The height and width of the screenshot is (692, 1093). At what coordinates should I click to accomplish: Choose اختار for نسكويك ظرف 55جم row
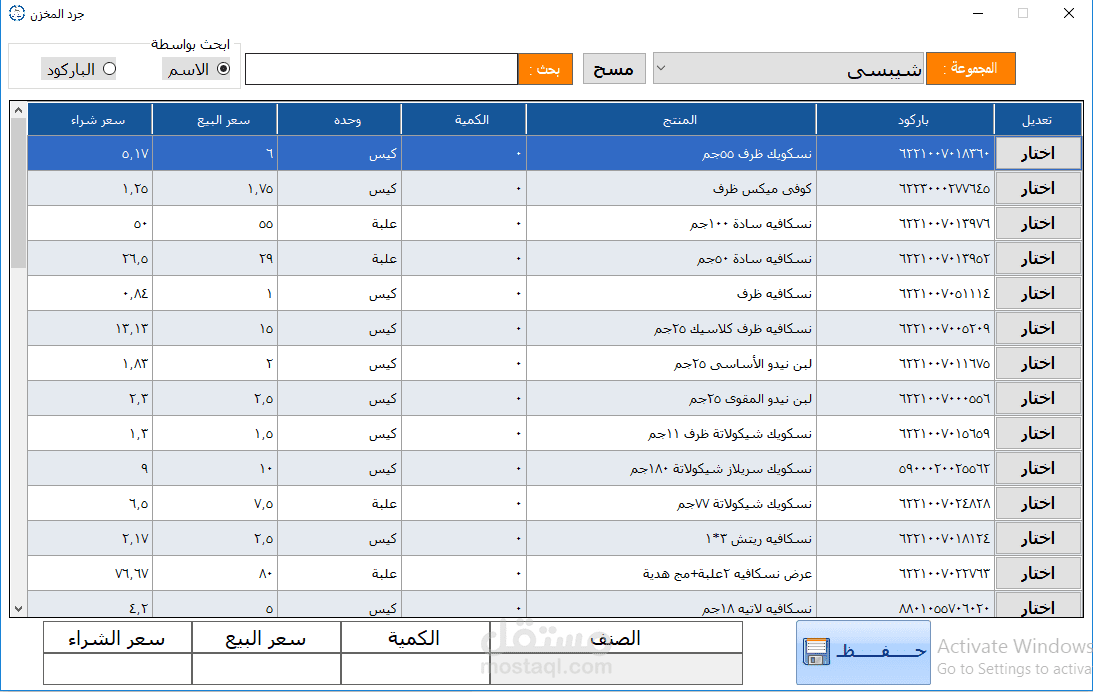tap(1038, 153)
